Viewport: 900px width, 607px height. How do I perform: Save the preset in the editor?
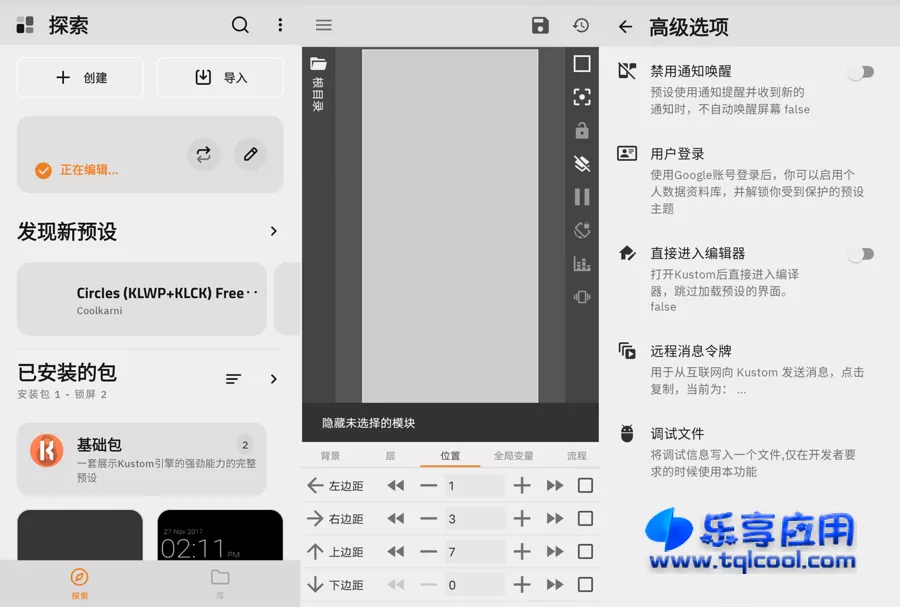pyautogui.click(x=540, y=26)
